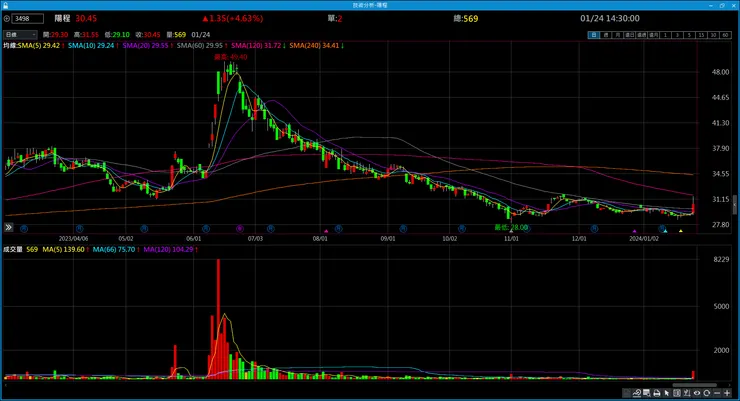Click the SMA(20) 29.55 indicator label
Viewport: 740px width, 401px height.
click(145, 46)
